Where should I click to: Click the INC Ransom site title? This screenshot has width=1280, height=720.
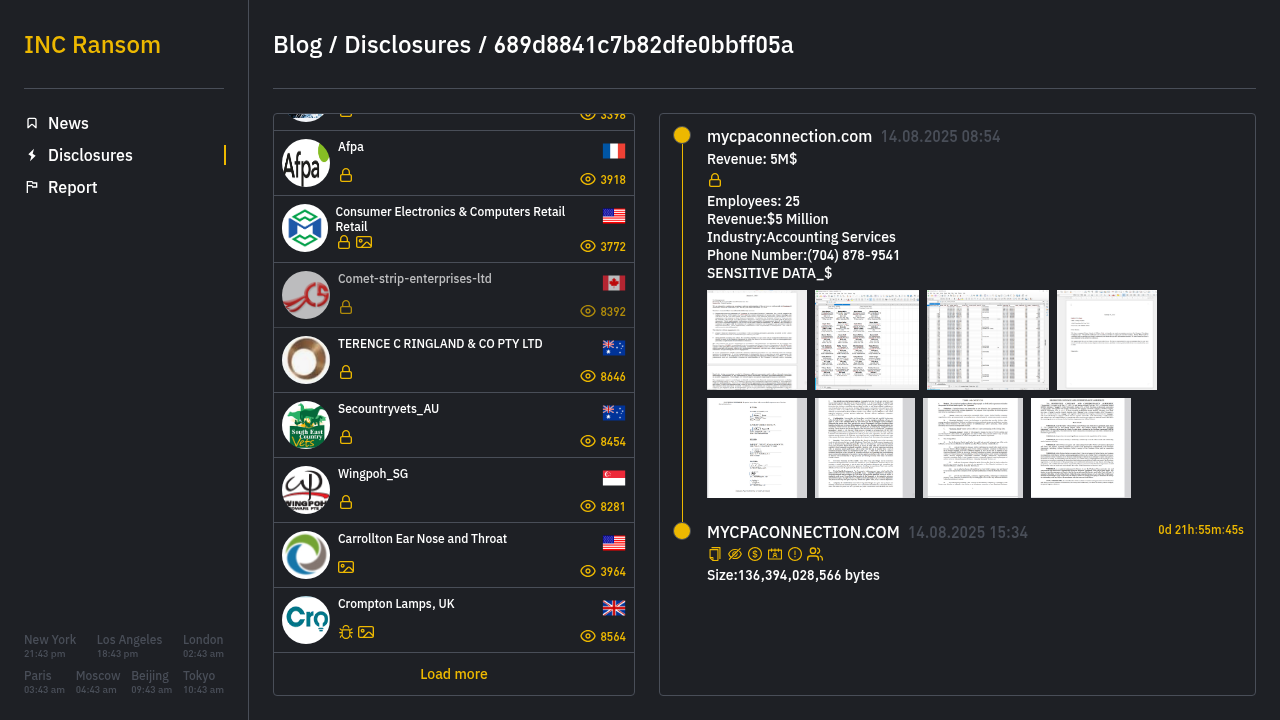tap(92, 45)
